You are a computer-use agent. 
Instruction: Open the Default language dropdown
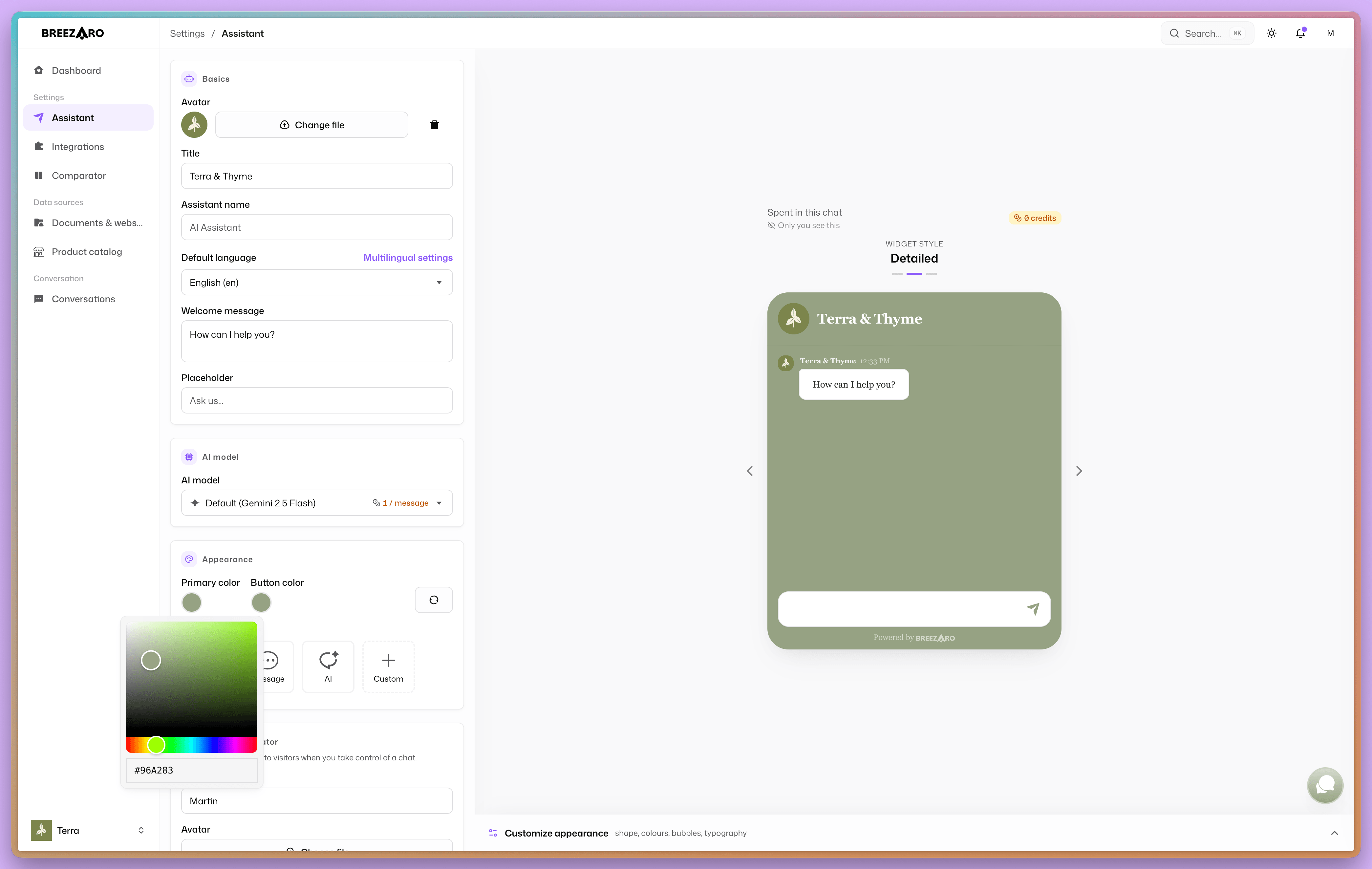(317, 283)
